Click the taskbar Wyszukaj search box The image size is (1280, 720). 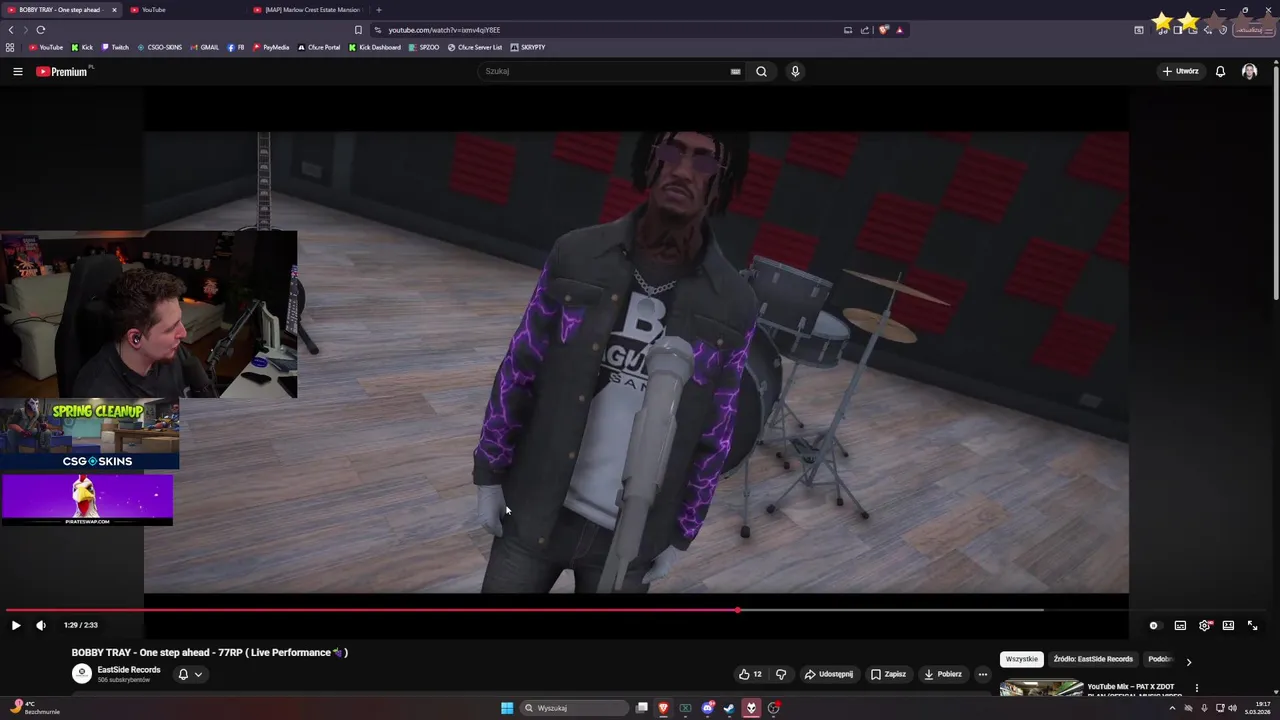[575, 708]
